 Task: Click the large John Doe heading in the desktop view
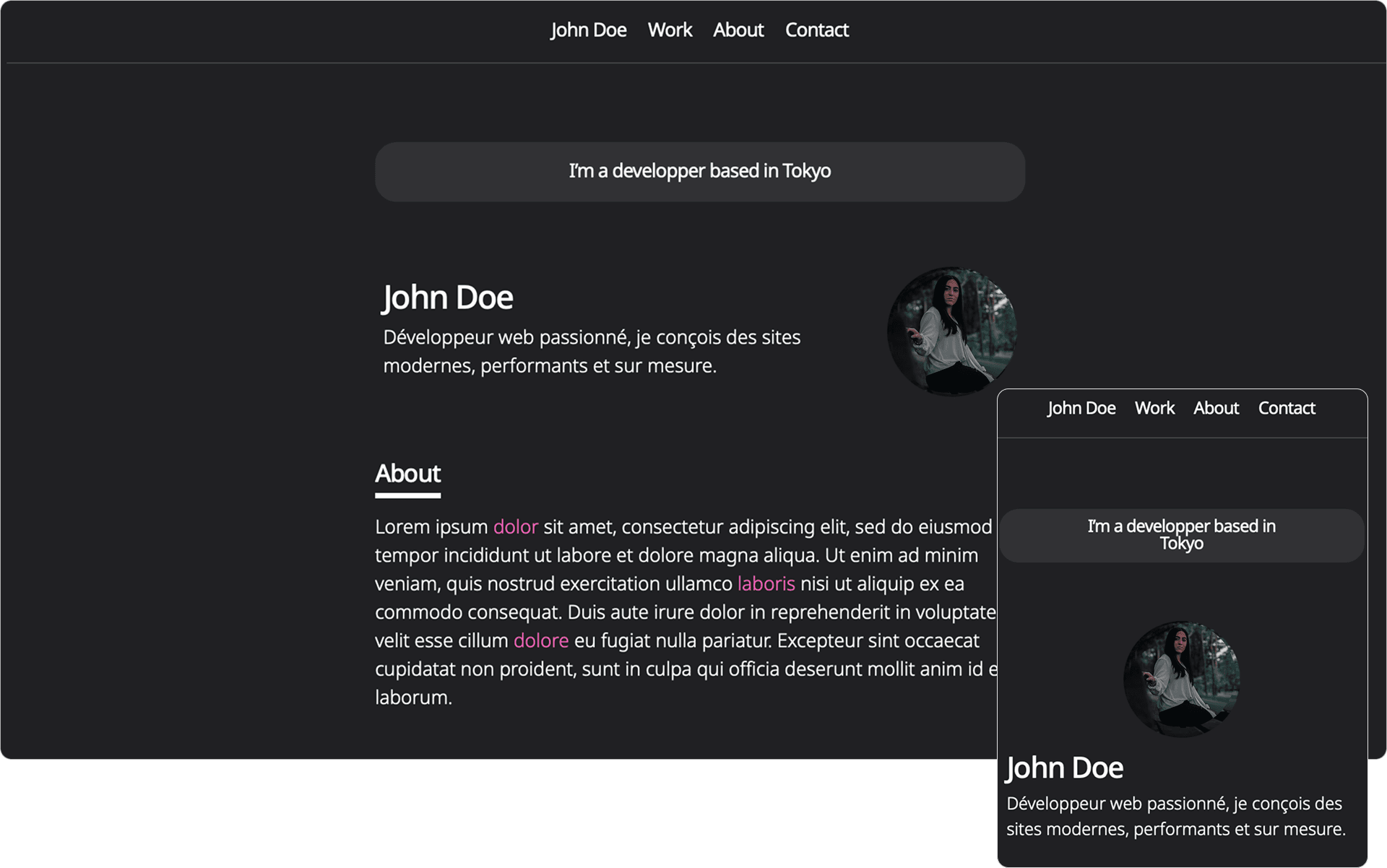tap(447, 298)
